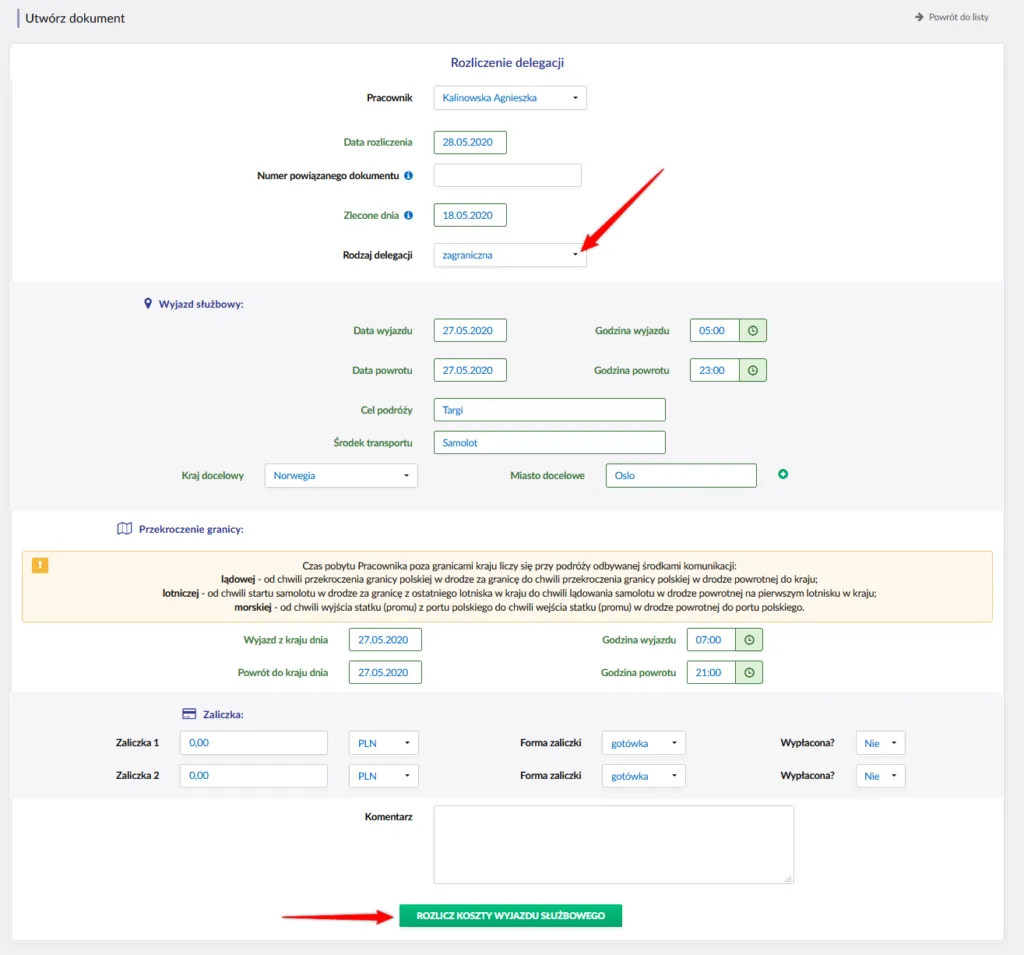Expand Forma zaliczki dropdown for Zaliczka 2

tap(643, 776)
